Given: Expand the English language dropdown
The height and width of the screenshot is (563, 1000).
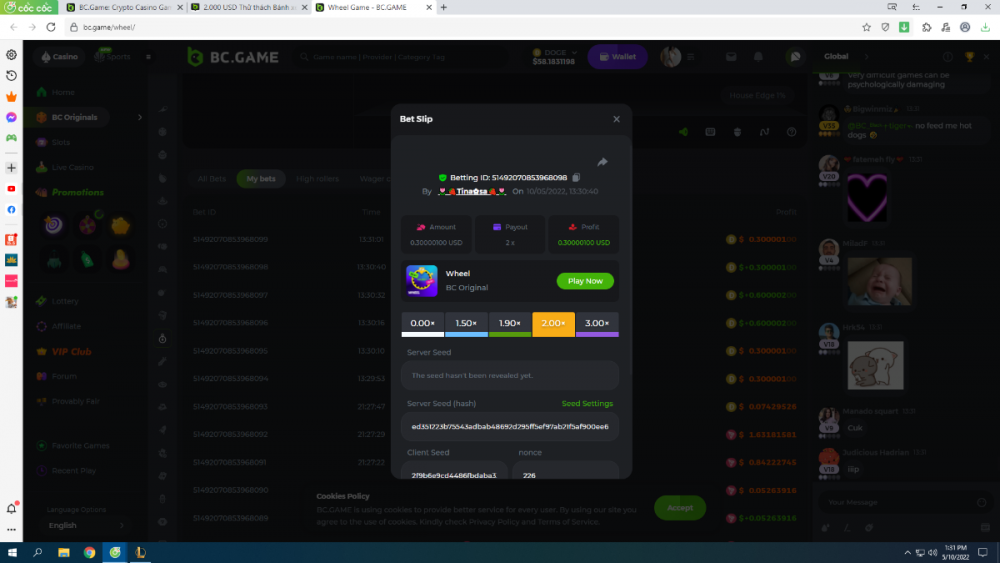Looking at the screenshot, I should 85,525.
